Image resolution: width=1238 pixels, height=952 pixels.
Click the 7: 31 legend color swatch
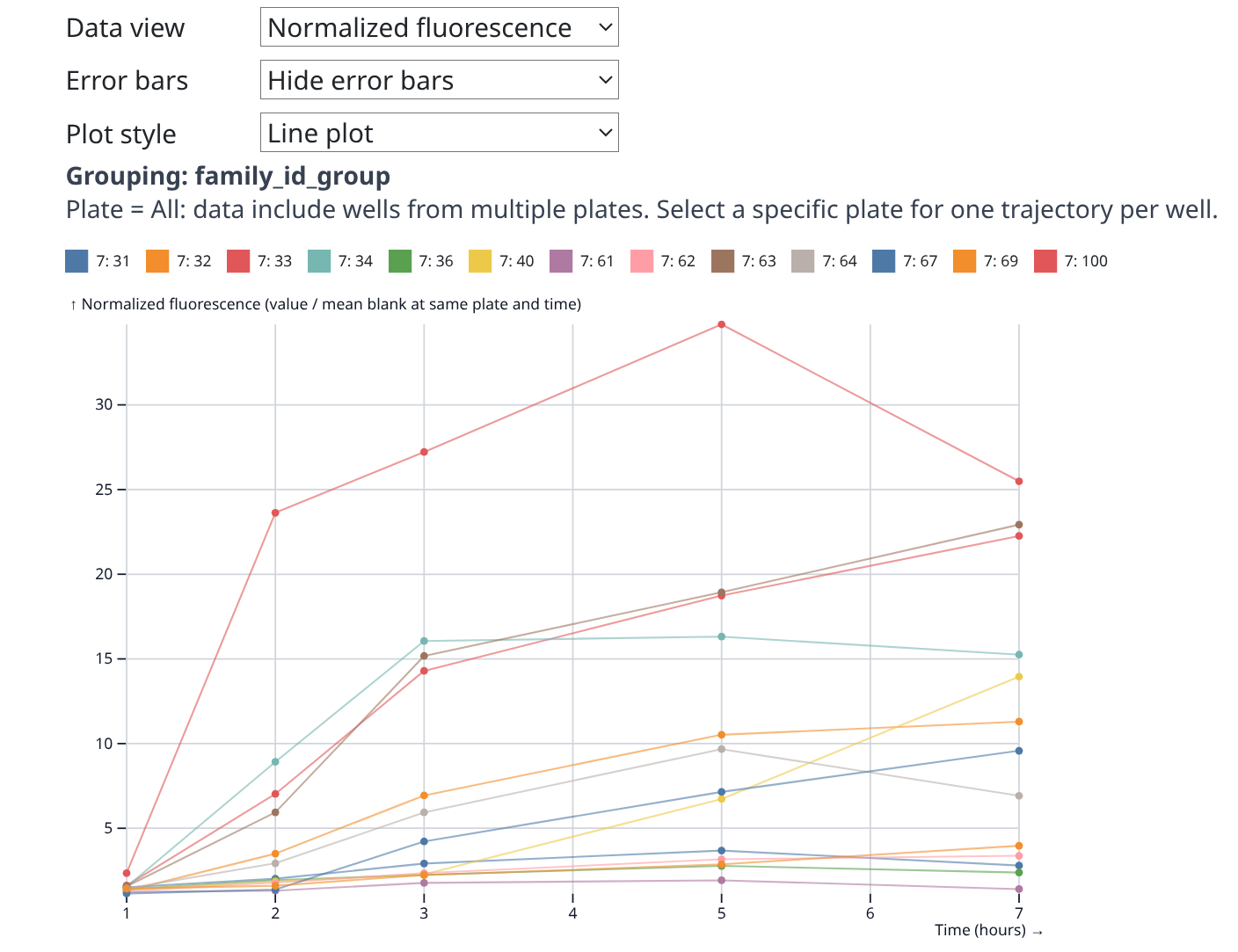click(77, 261)
